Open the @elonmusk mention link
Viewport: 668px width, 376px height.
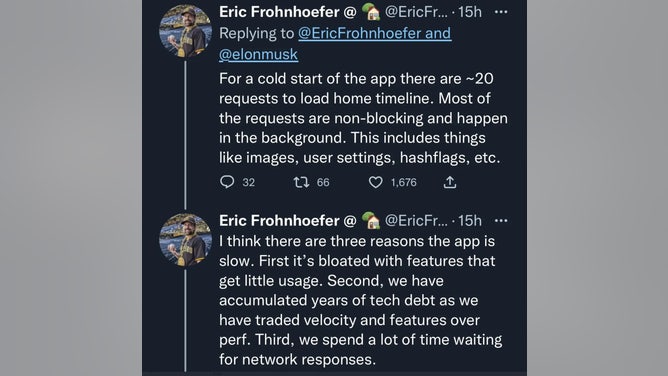point(258,55)
